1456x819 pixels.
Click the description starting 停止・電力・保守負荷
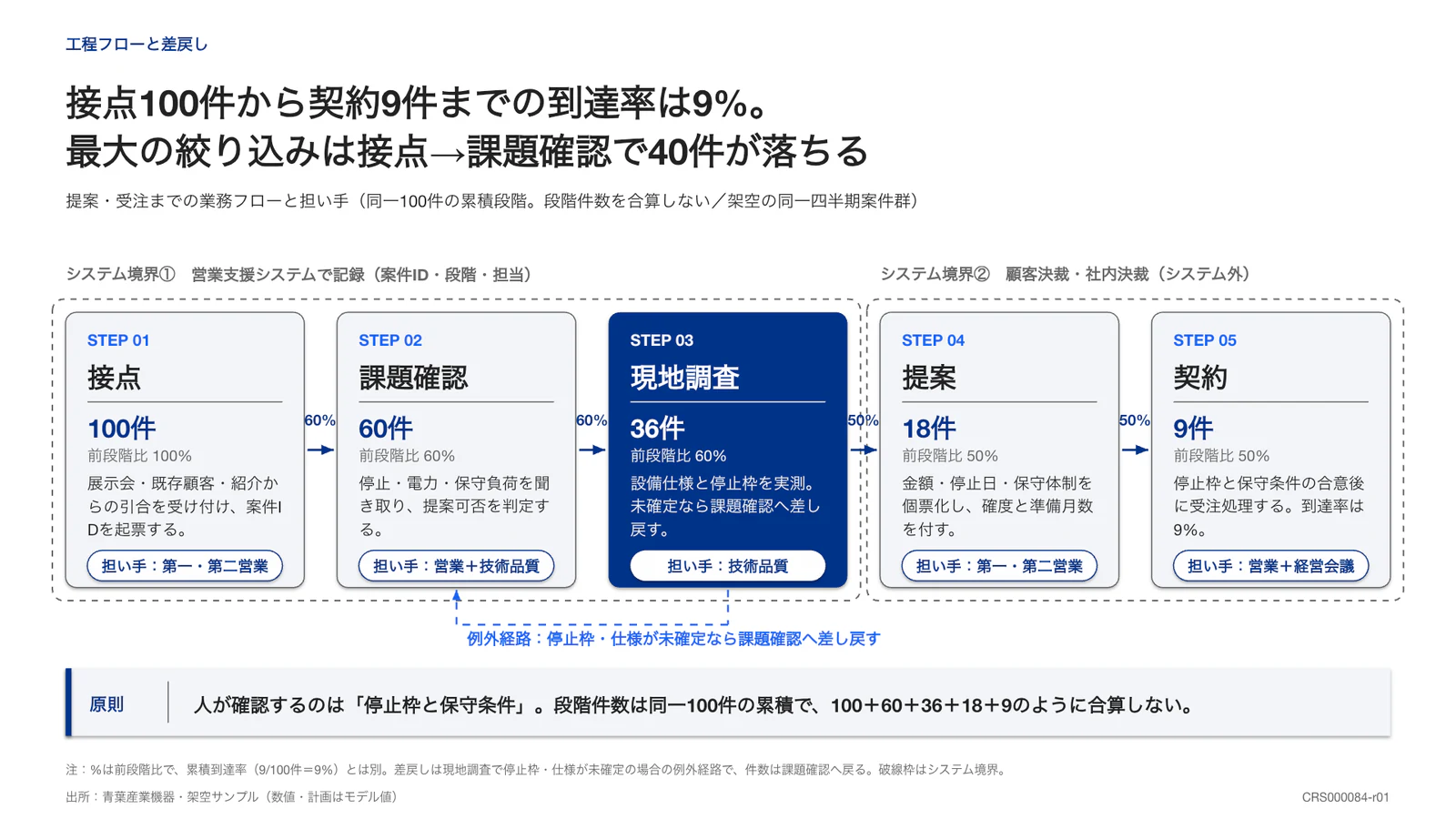(x=455, y=506)
